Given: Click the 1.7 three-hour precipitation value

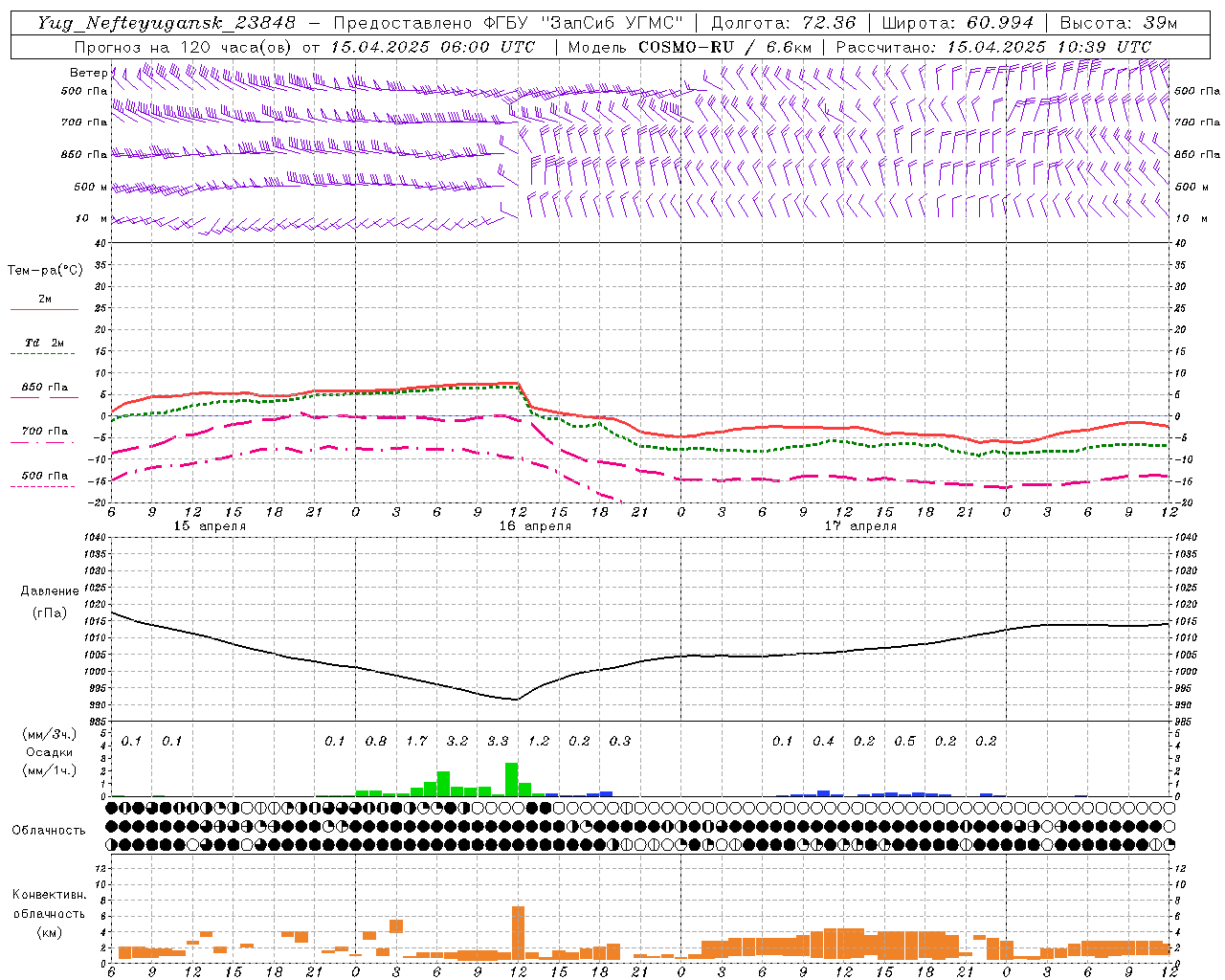Looking at the screenshot, I should tap(416, 742).
